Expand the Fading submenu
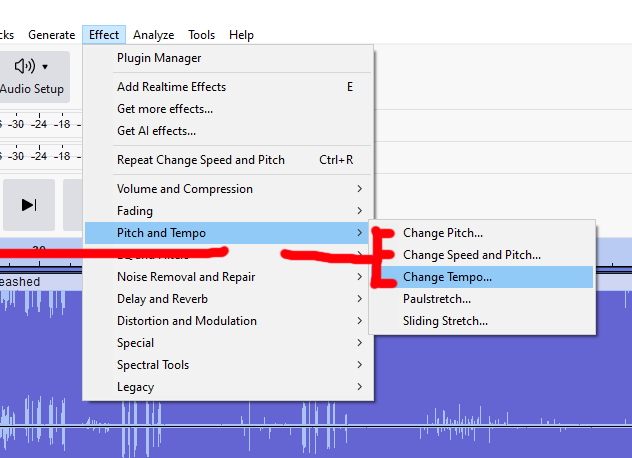This screenshot has height=458, width=632. click(135, 211)
